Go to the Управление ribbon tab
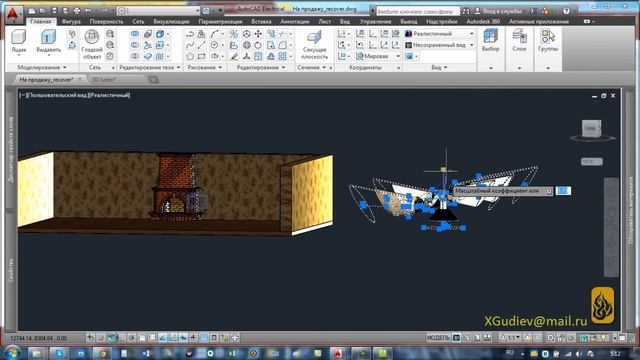This screenshot has height=360, width=640. [375, 22]
